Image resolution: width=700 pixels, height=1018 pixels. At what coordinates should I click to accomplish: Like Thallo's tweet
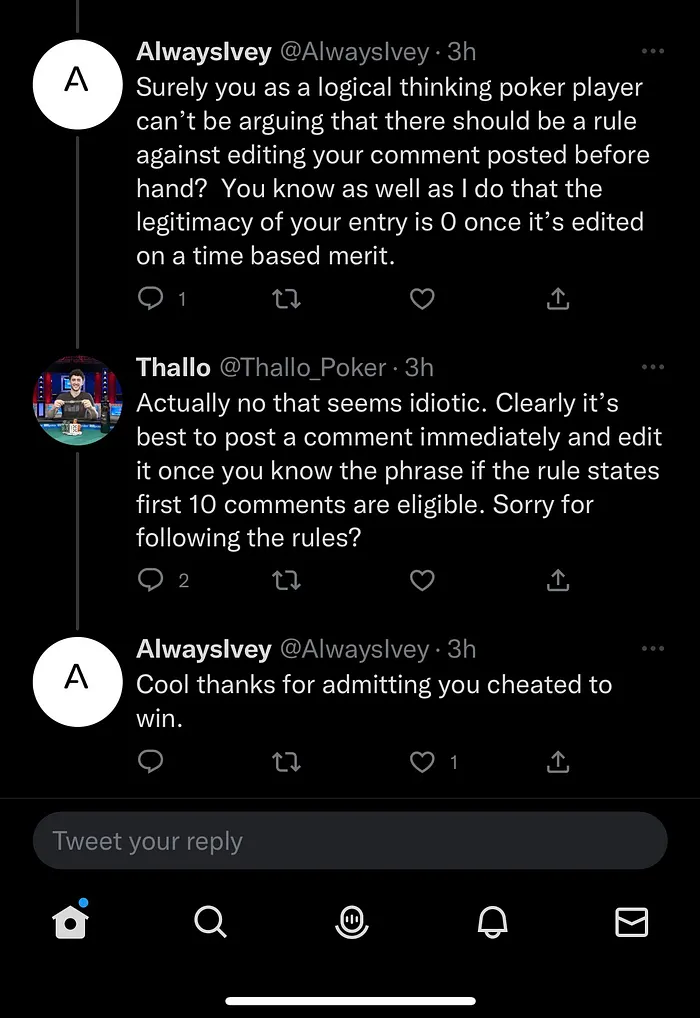point(423,580)
